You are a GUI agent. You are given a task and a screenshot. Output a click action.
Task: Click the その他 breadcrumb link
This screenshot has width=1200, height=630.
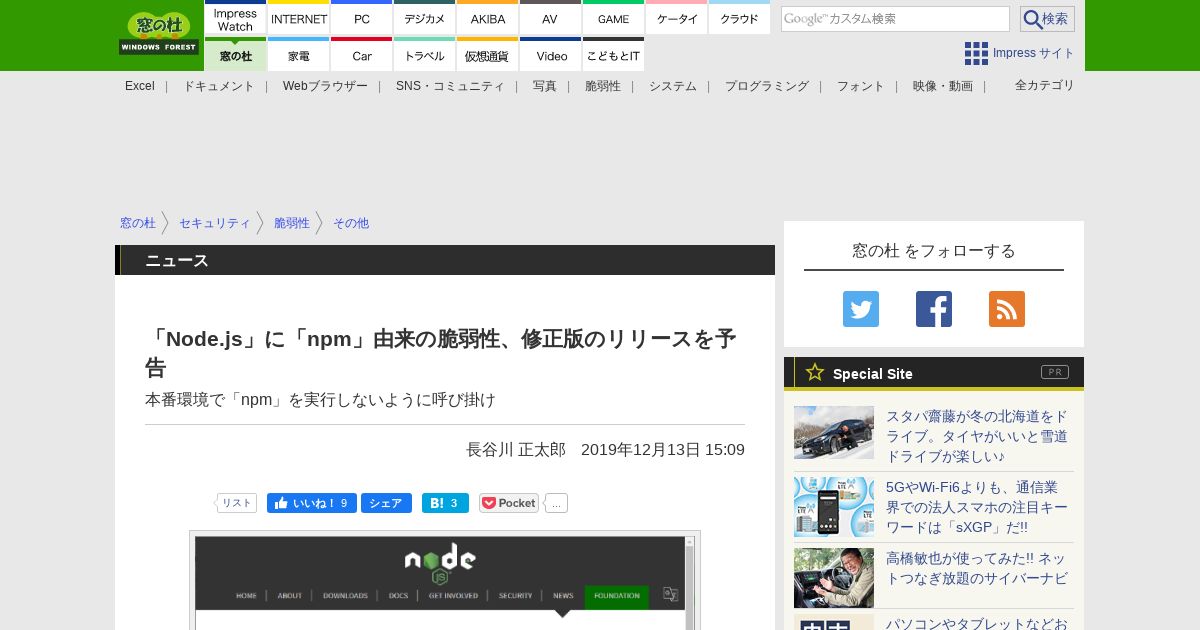(x=351, y=223)
